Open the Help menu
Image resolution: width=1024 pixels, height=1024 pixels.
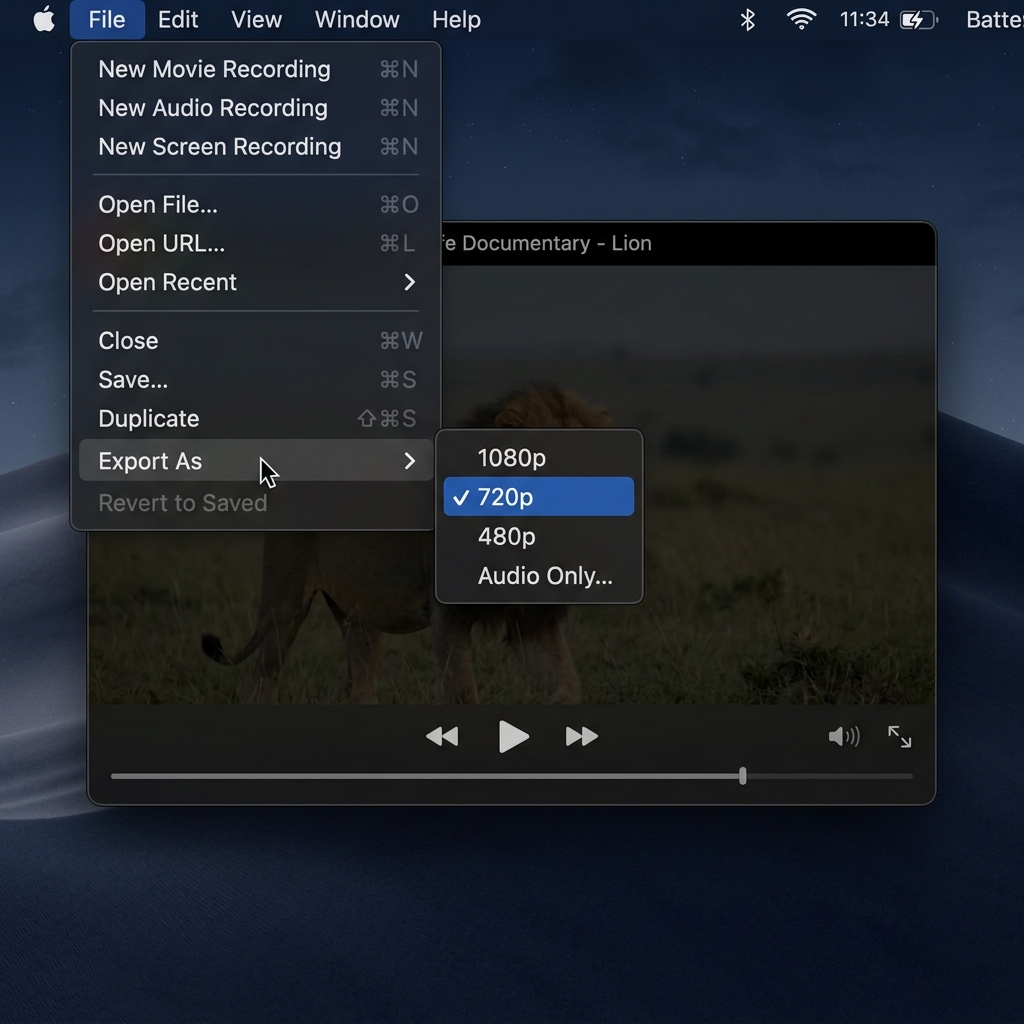456,20
